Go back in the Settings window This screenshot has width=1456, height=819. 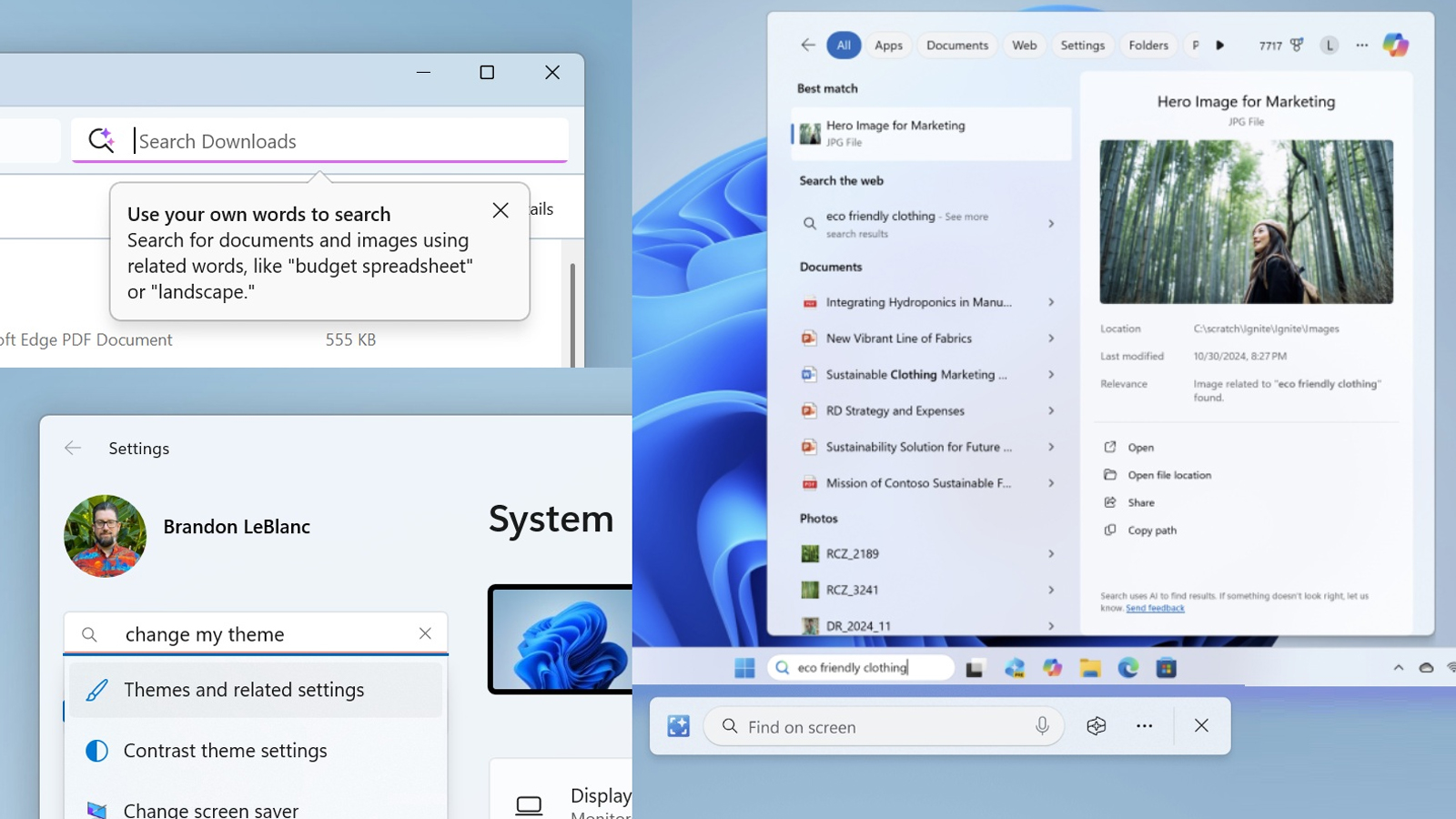point(73,448)
